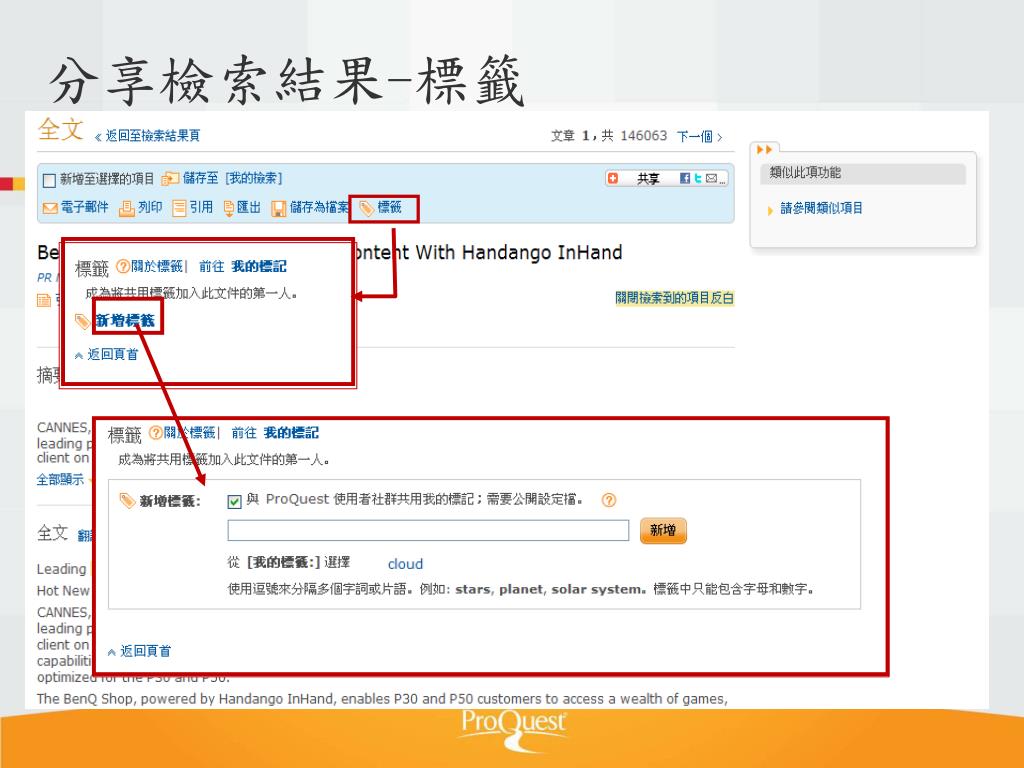Select existing tag cloud
Image resolution: width=1024 pixels, height=768 pixels.
point(405,564)
